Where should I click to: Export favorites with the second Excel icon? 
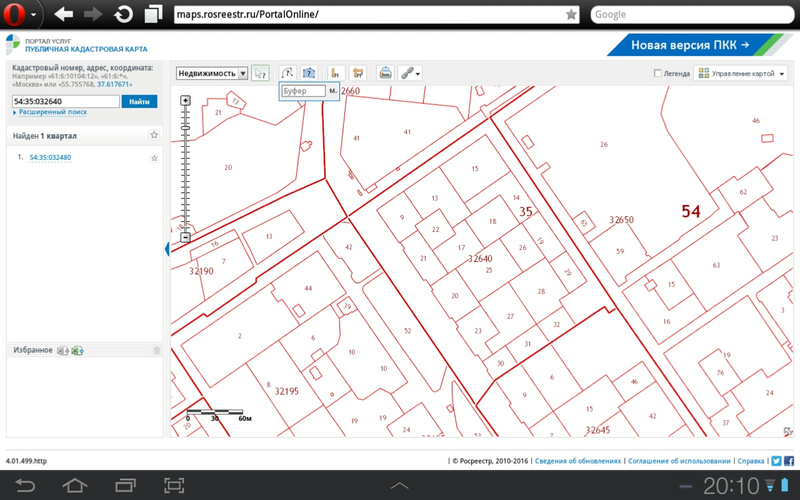click(77, 351)
